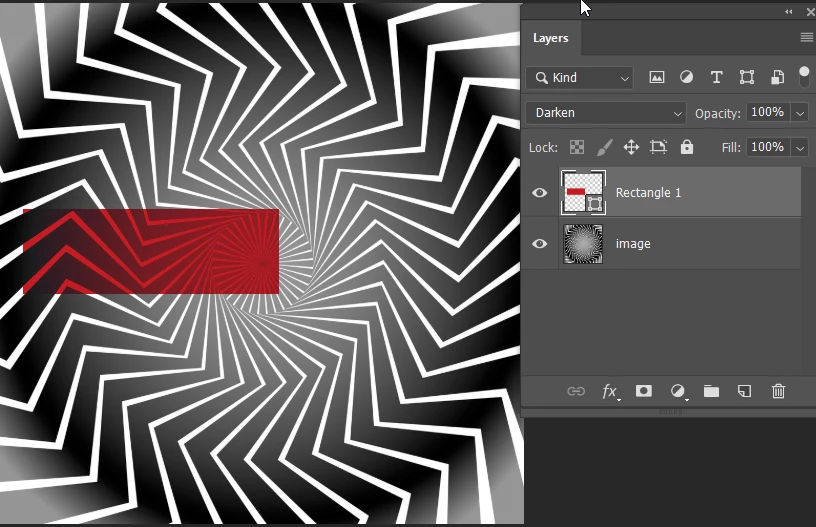Click the Rectangle 1 layer name

point(648,192)
